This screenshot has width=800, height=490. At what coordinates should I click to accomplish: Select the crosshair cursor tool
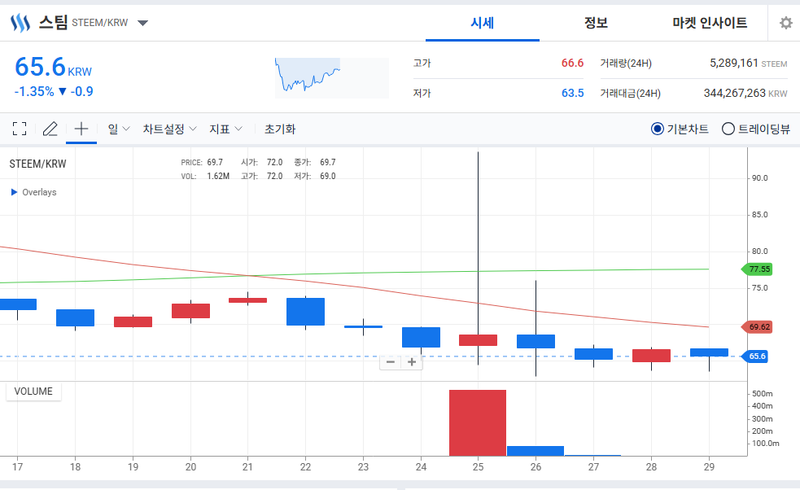tap(81, 129)
